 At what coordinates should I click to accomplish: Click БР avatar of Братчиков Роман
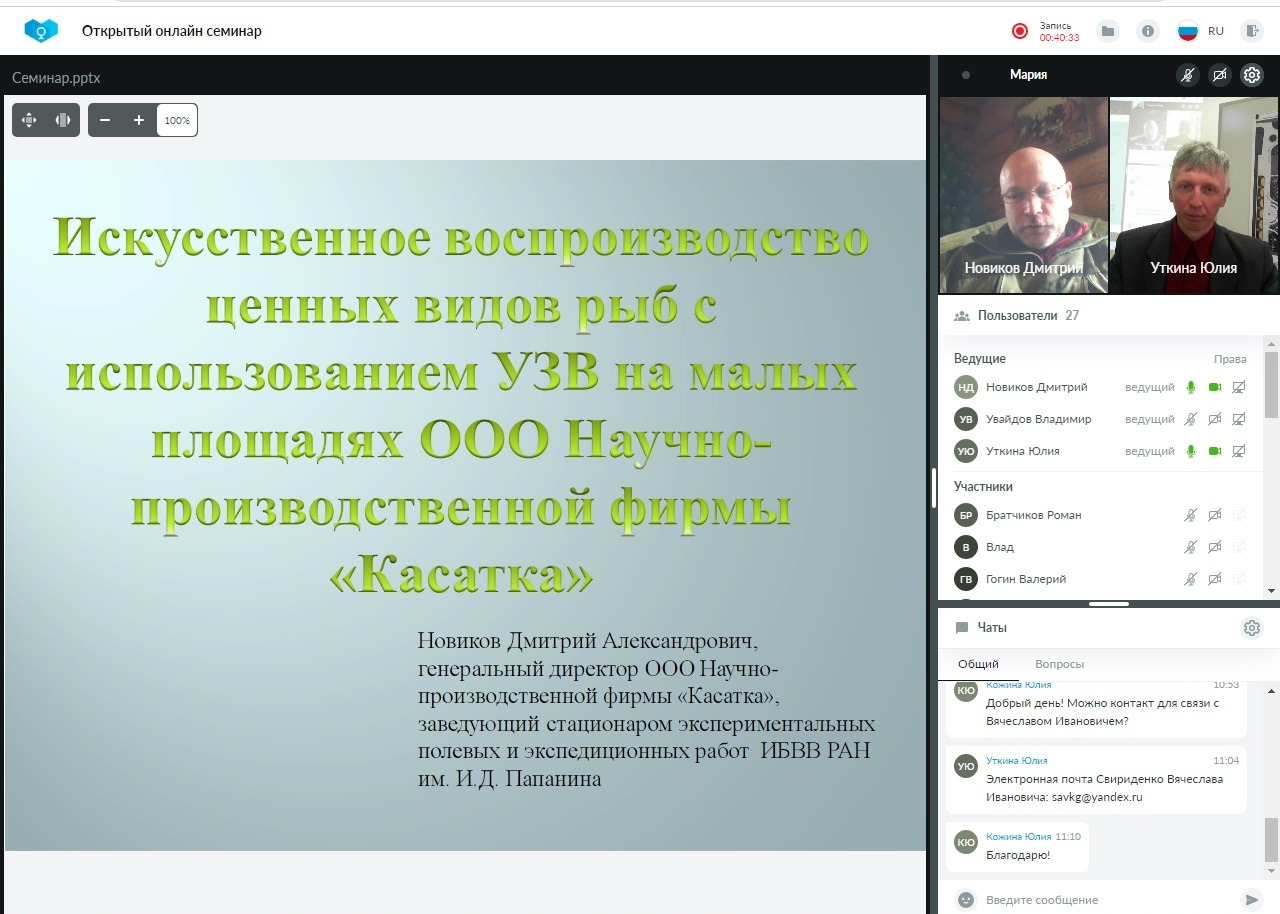pyautogui.click(x=966, y=515)
